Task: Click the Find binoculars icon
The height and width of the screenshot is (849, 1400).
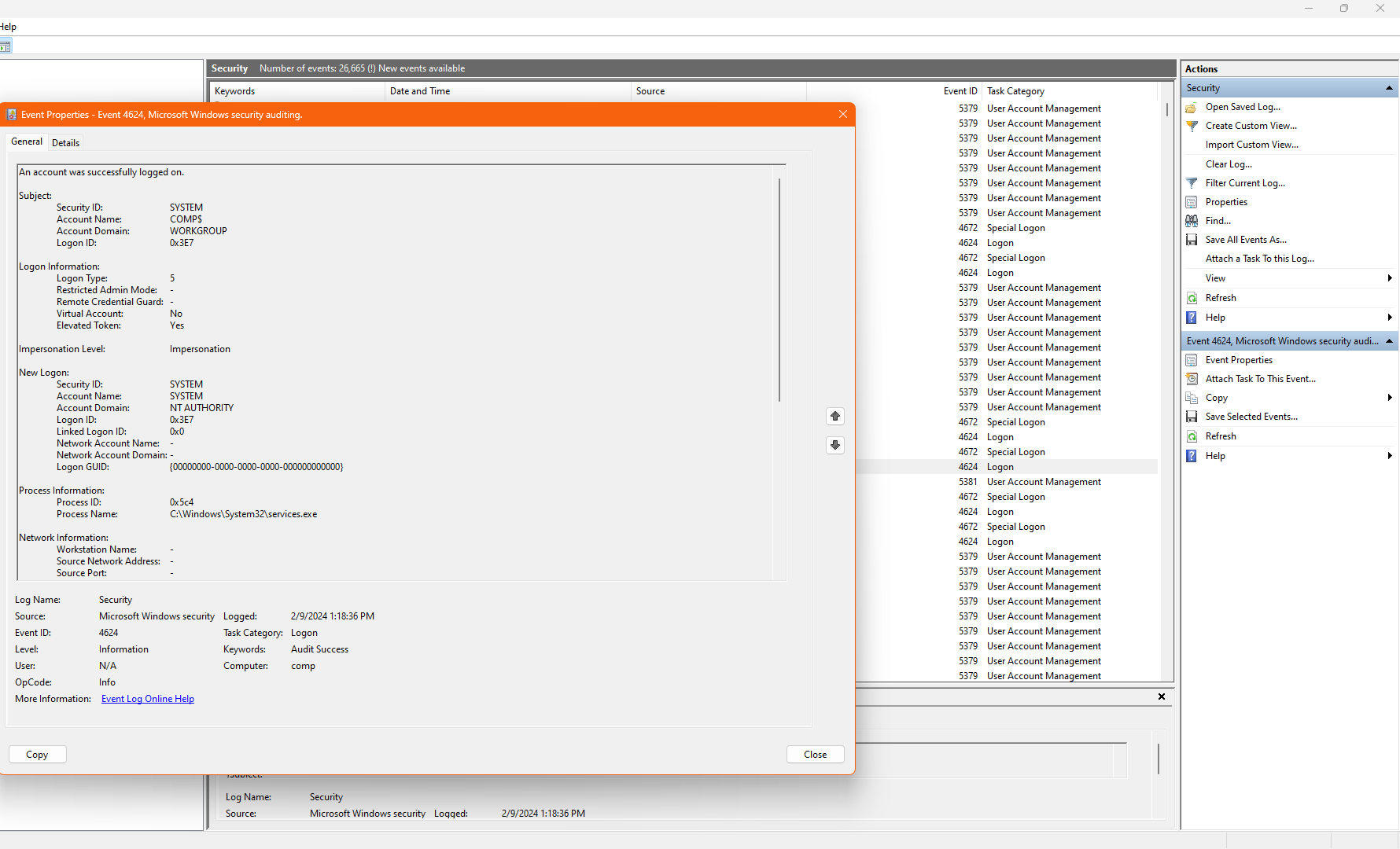Action: 1192,221
